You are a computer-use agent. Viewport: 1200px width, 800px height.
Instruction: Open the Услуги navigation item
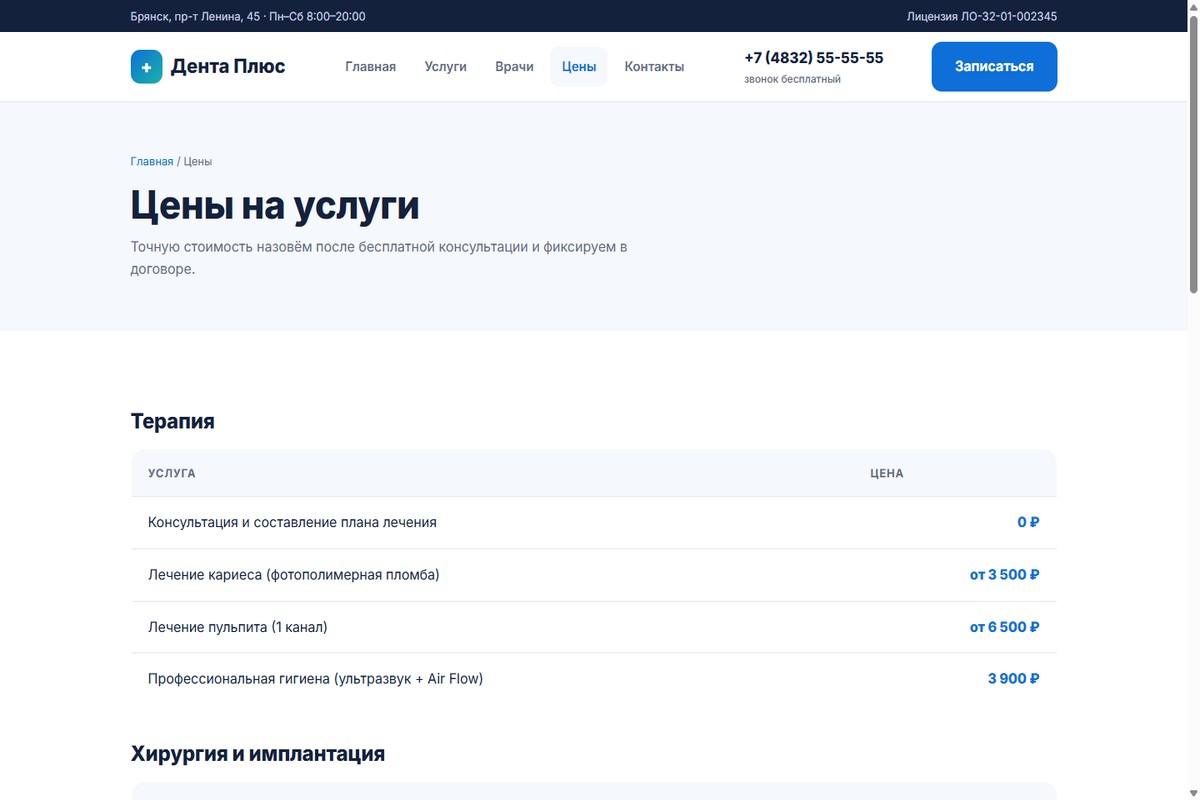tap(446, 67)
